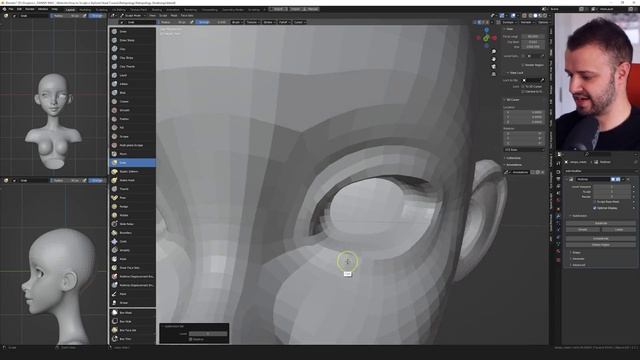Select the Multi-plane Scrape tool
Viewport: 640px width, 360px height.
click(132, 145)
